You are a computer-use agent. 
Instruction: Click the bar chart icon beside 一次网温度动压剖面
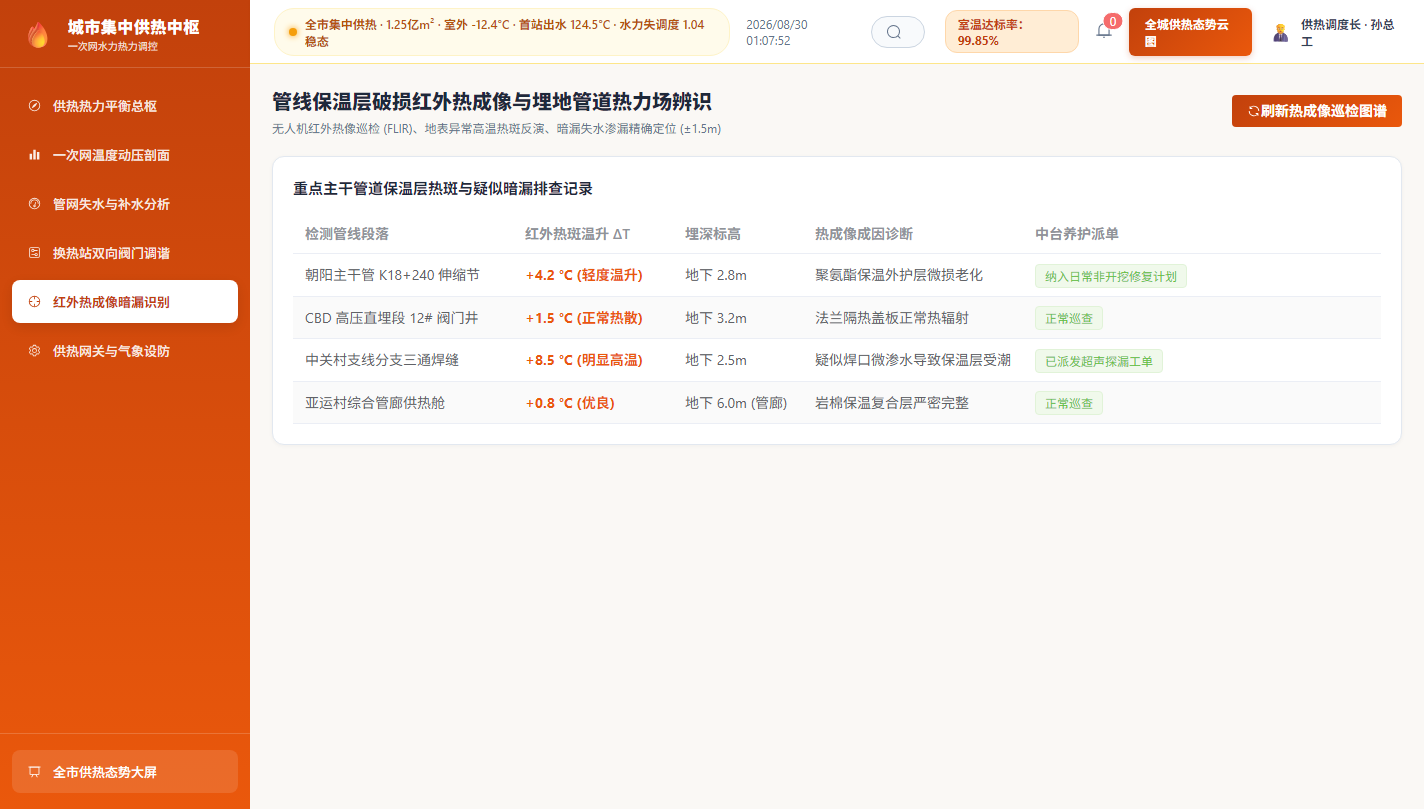point(34,155)
